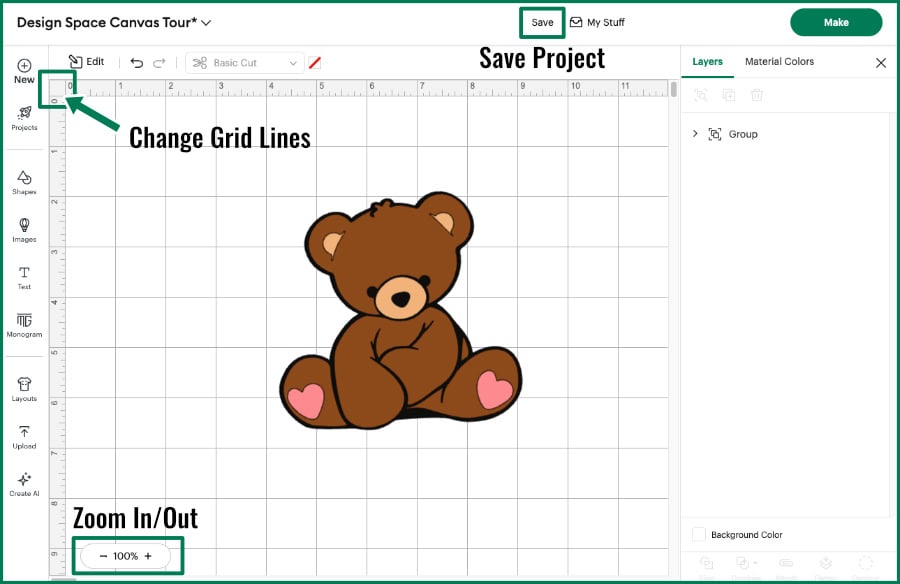Click the Delete trash icon
Screen dimensions: 900x584
tap(757, 95)
